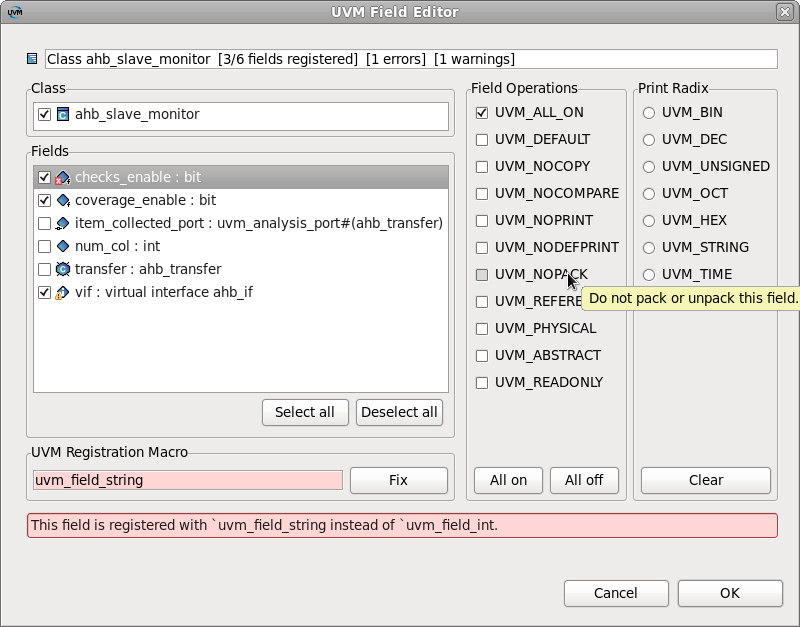Select the UVM_HEX print radix
The height and width of the screenshot is (627, 800).
(x=647, y=220)
